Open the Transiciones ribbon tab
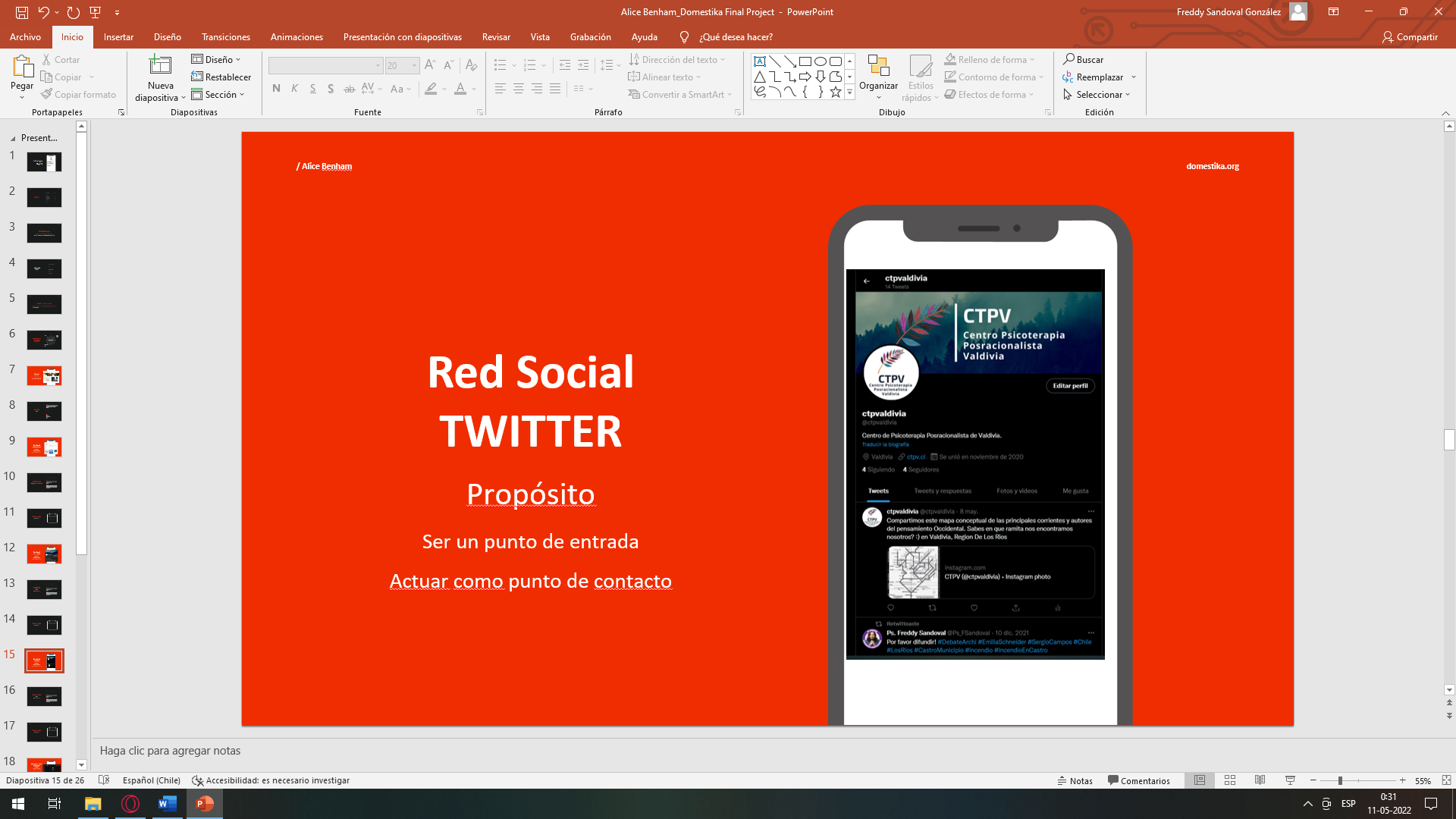1456x819 pixels. click(x=225, y=37)
